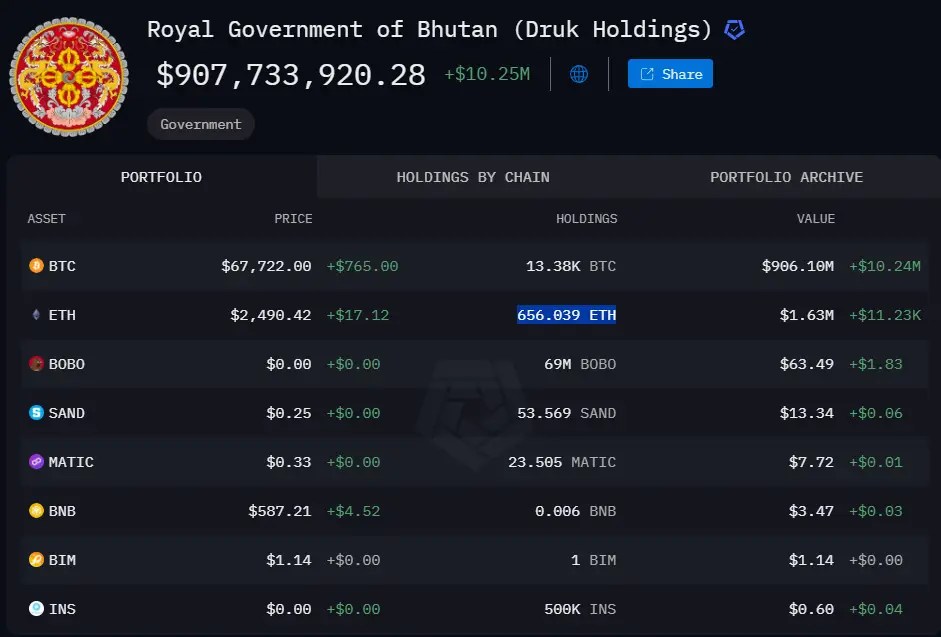Viewport: 941px width, 637px height.
Task: Select the Government label tag
Action: (200, 124)
